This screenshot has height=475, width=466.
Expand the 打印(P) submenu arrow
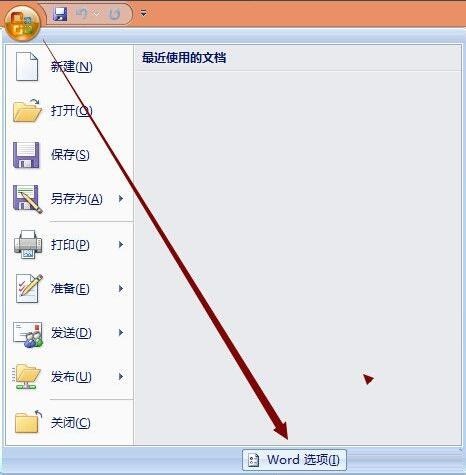coord(121,245)
